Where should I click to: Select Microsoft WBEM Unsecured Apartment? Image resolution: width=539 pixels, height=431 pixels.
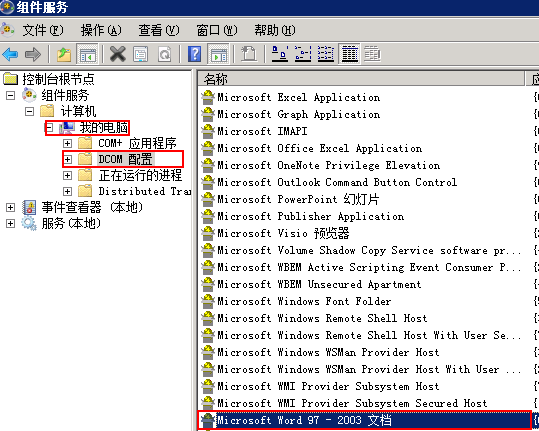pyautogui.click(x=319, y=285)
